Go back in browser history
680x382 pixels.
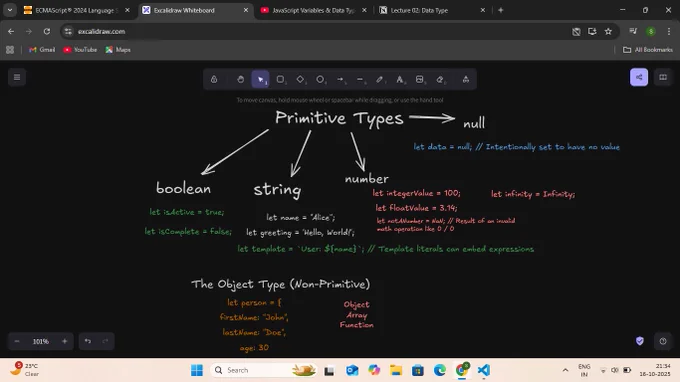(11, 31)
